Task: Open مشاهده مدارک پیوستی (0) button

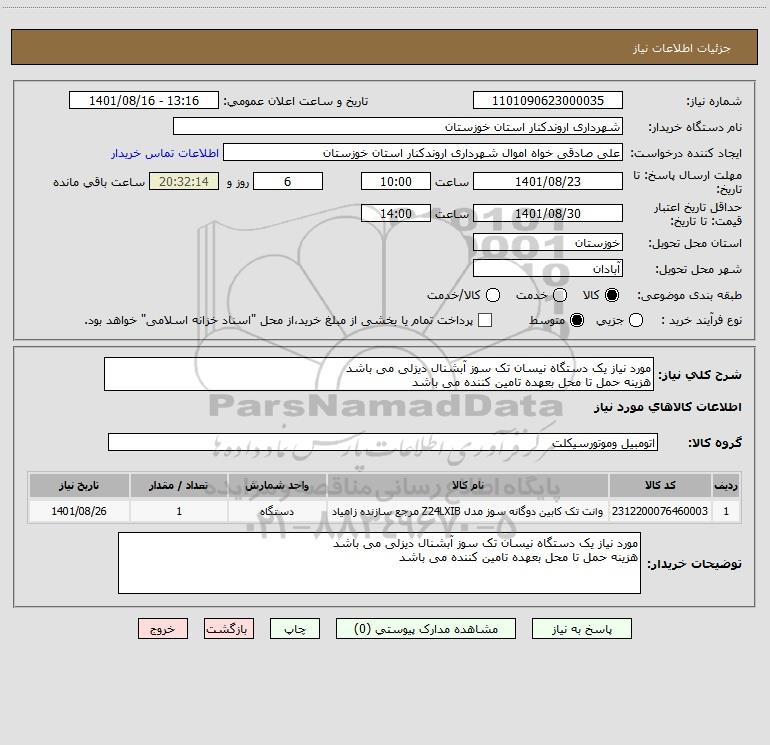Action: pos(426,629)
